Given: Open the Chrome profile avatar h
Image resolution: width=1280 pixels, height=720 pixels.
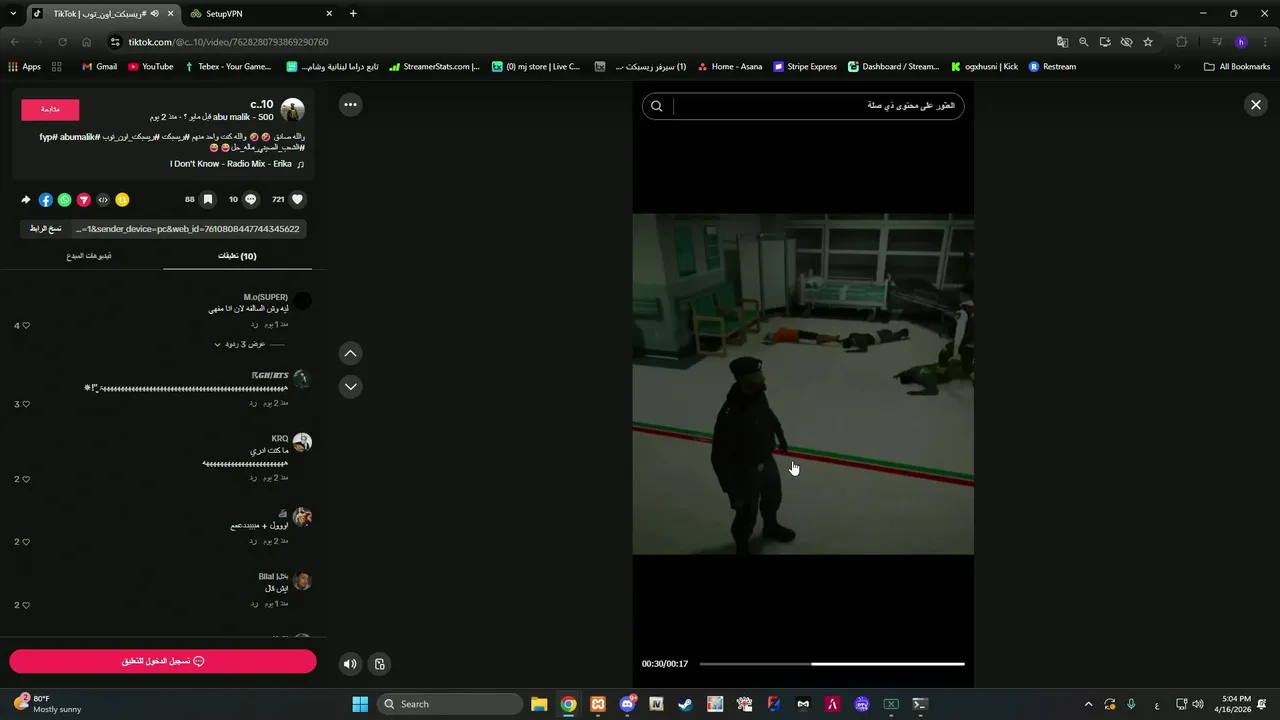Looking at the screenshot, I should pos(1241,42).
